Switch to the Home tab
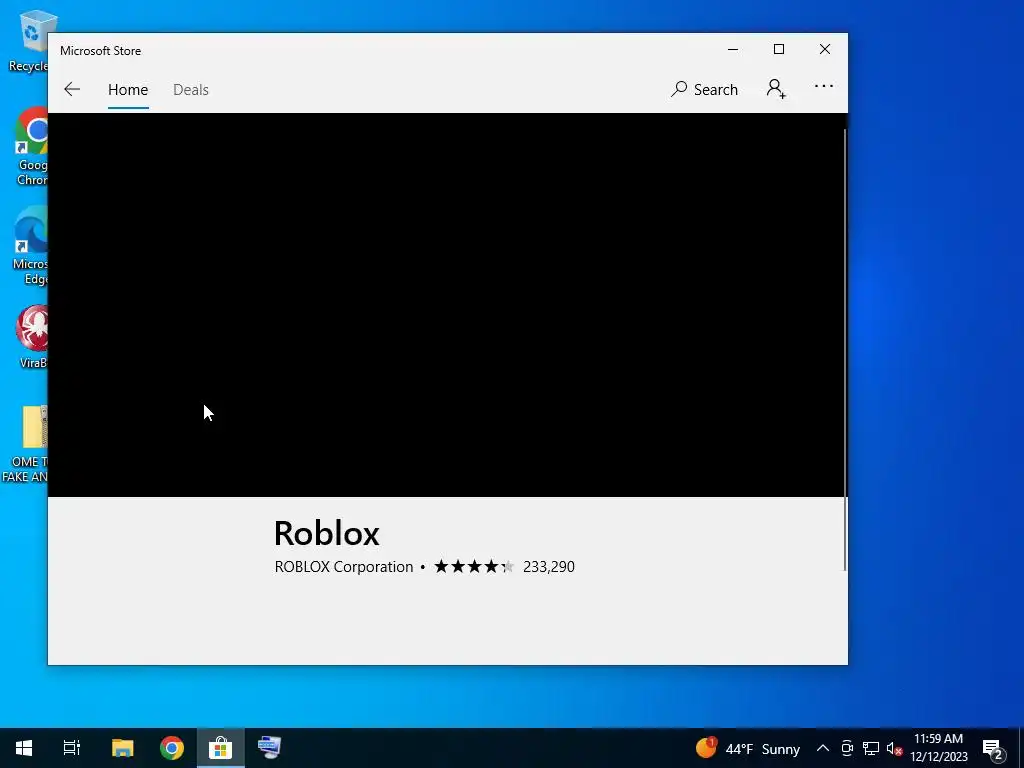Image resolution: width=1024 pixels, height=768 pixels. click(x=128, y=89)
